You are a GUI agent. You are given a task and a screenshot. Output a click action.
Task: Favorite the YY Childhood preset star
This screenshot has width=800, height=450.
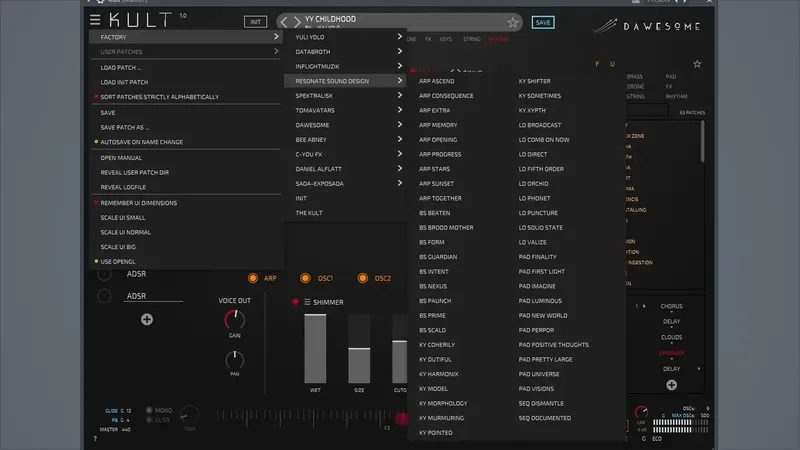(513, 22)
